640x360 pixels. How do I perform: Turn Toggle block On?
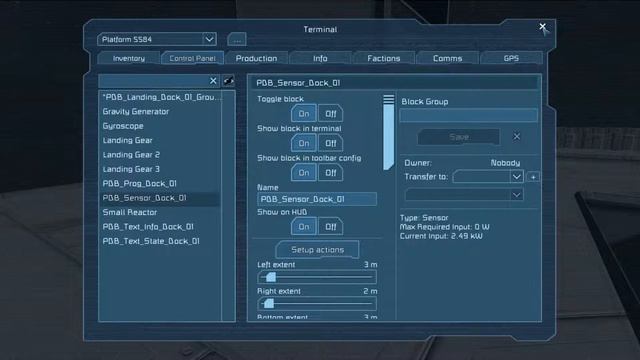[x=304, y=113]
